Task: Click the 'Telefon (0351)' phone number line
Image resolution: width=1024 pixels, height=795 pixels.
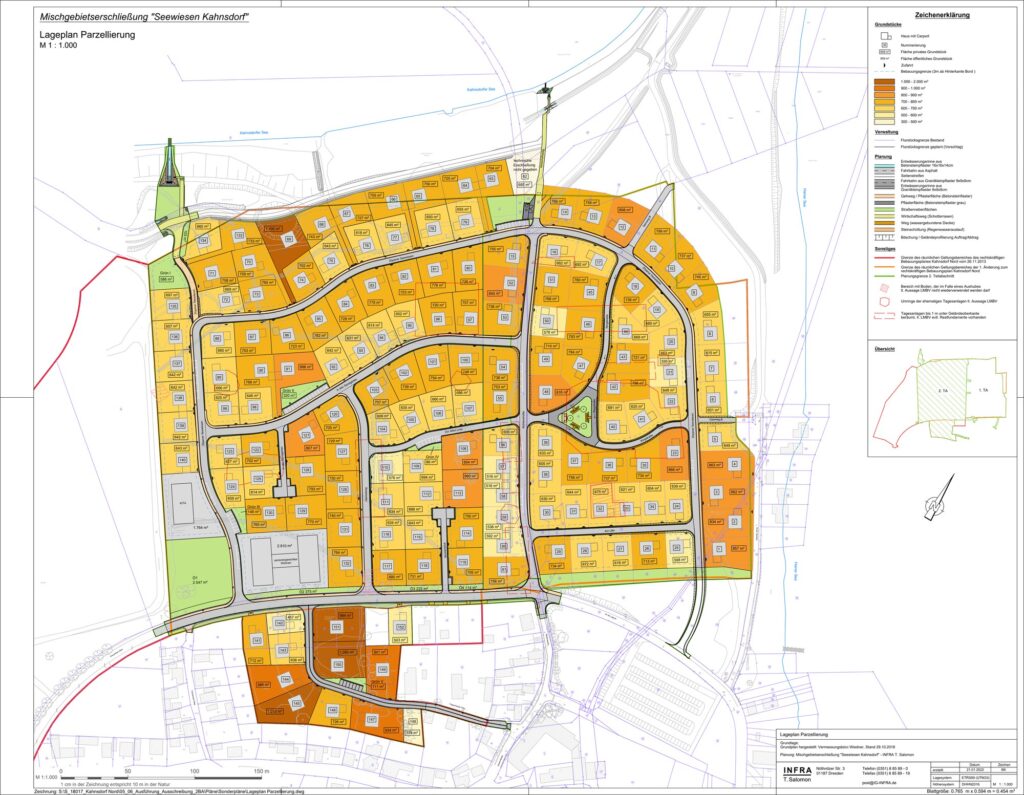Action: pos(885,768)
